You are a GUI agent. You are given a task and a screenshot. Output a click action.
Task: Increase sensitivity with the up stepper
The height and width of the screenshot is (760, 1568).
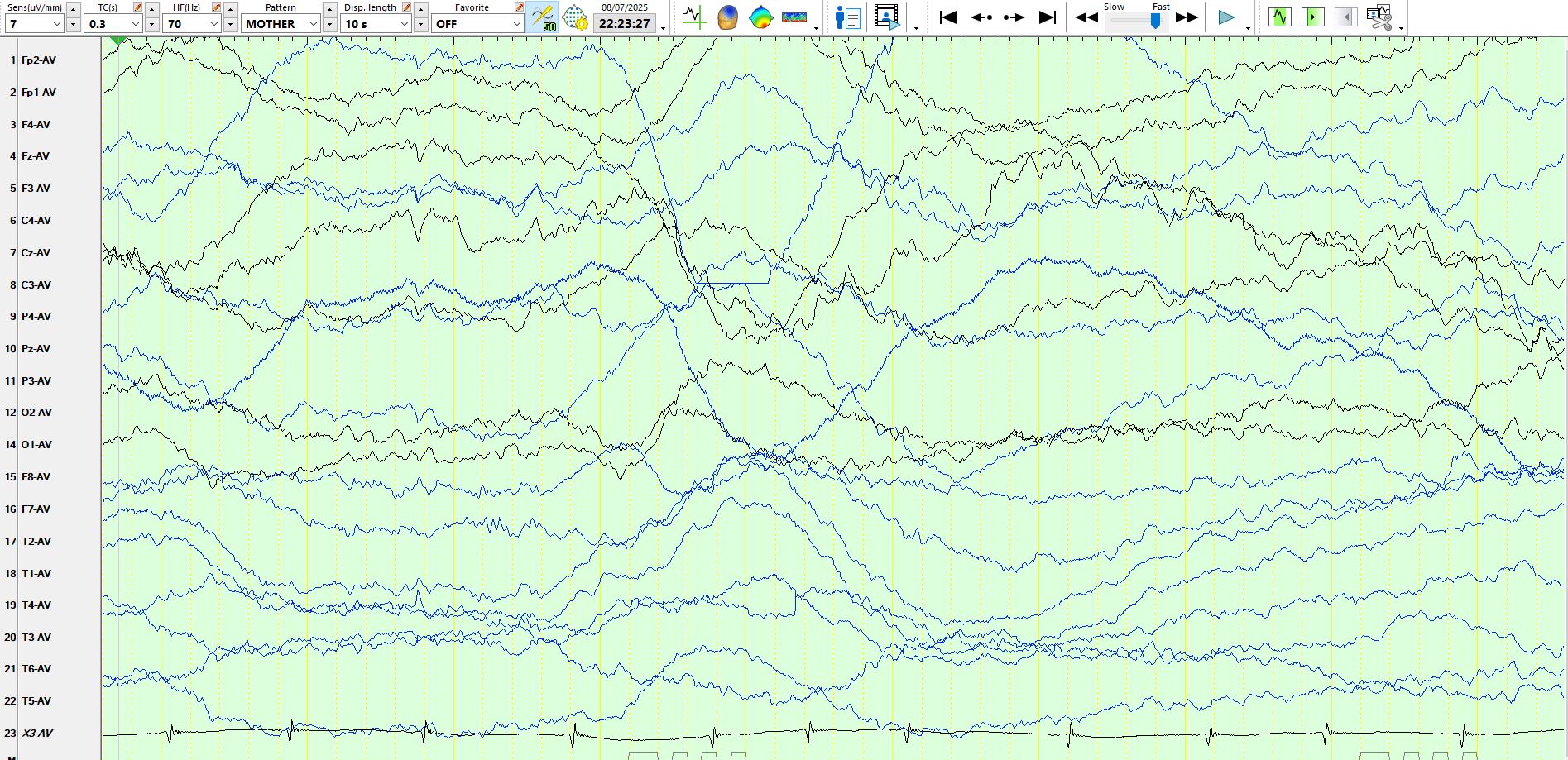[x=74, y=8]
